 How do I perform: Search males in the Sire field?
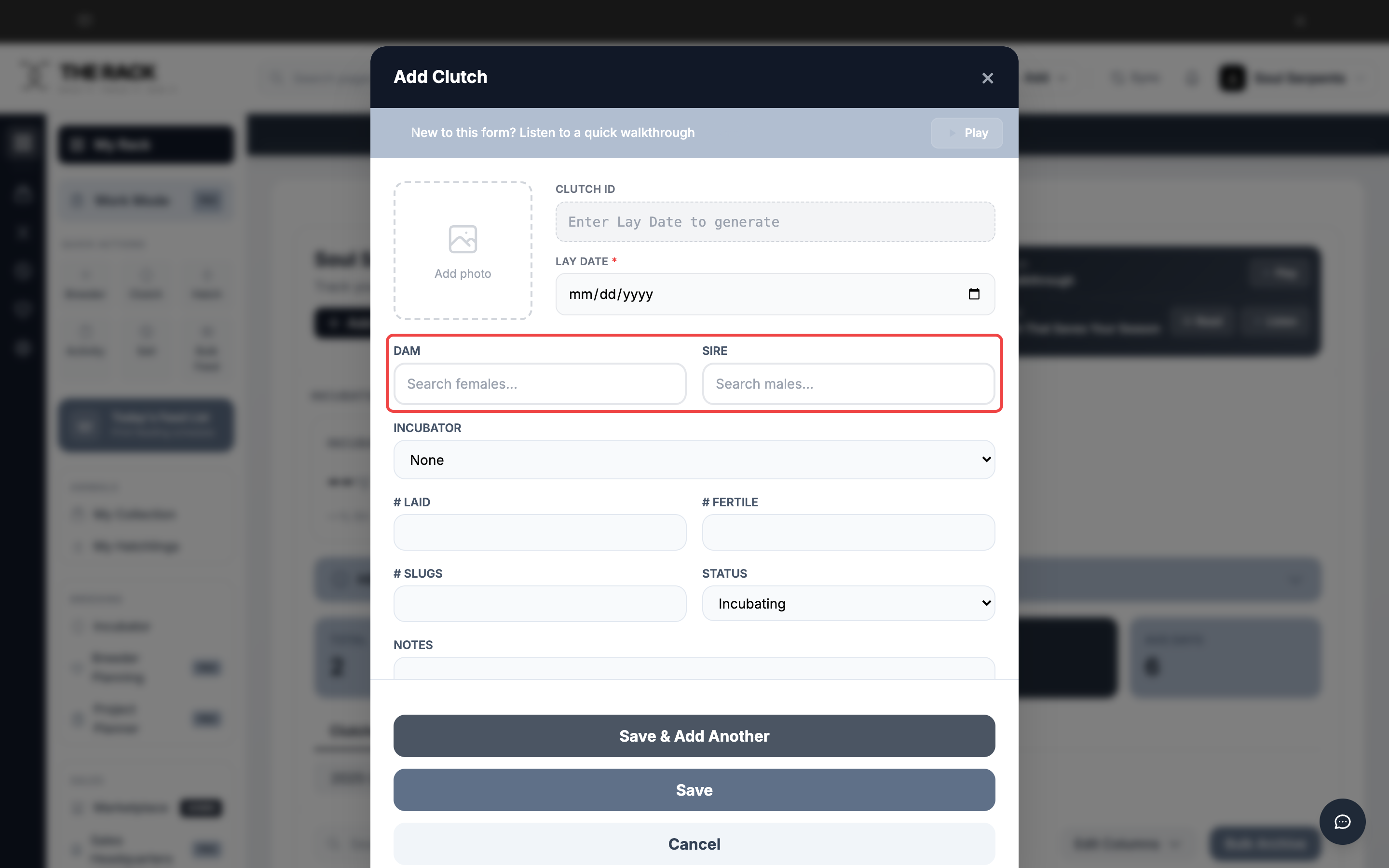[848, 383]
